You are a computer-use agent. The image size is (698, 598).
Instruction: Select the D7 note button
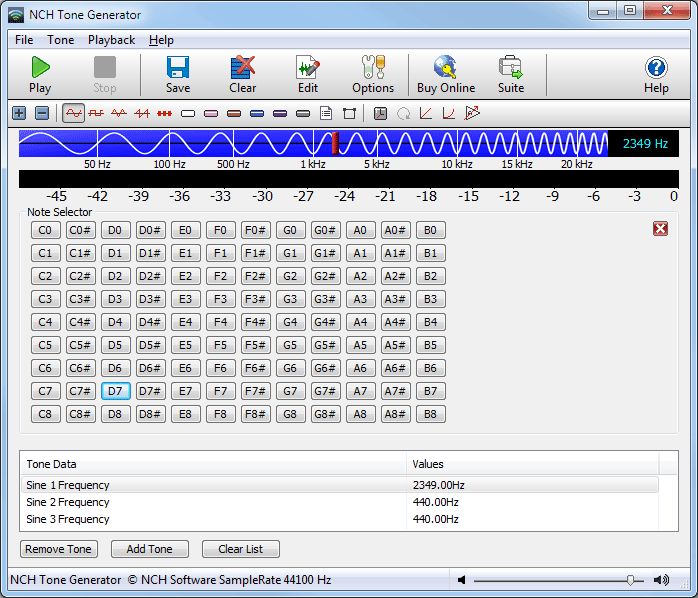[115, 391]
